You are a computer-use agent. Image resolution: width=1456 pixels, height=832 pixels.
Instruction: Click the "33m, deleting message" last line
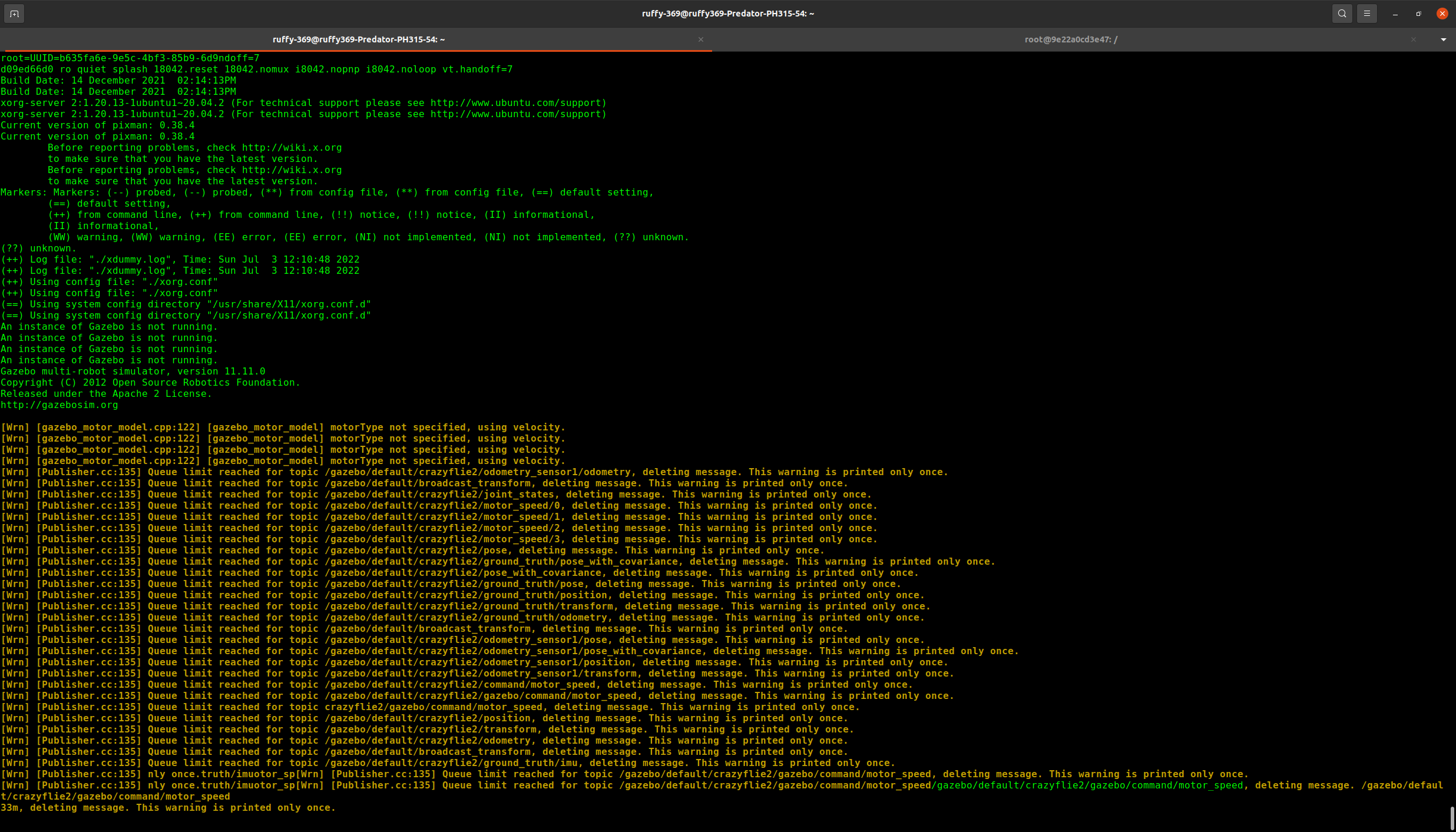(x=168, y=808)
